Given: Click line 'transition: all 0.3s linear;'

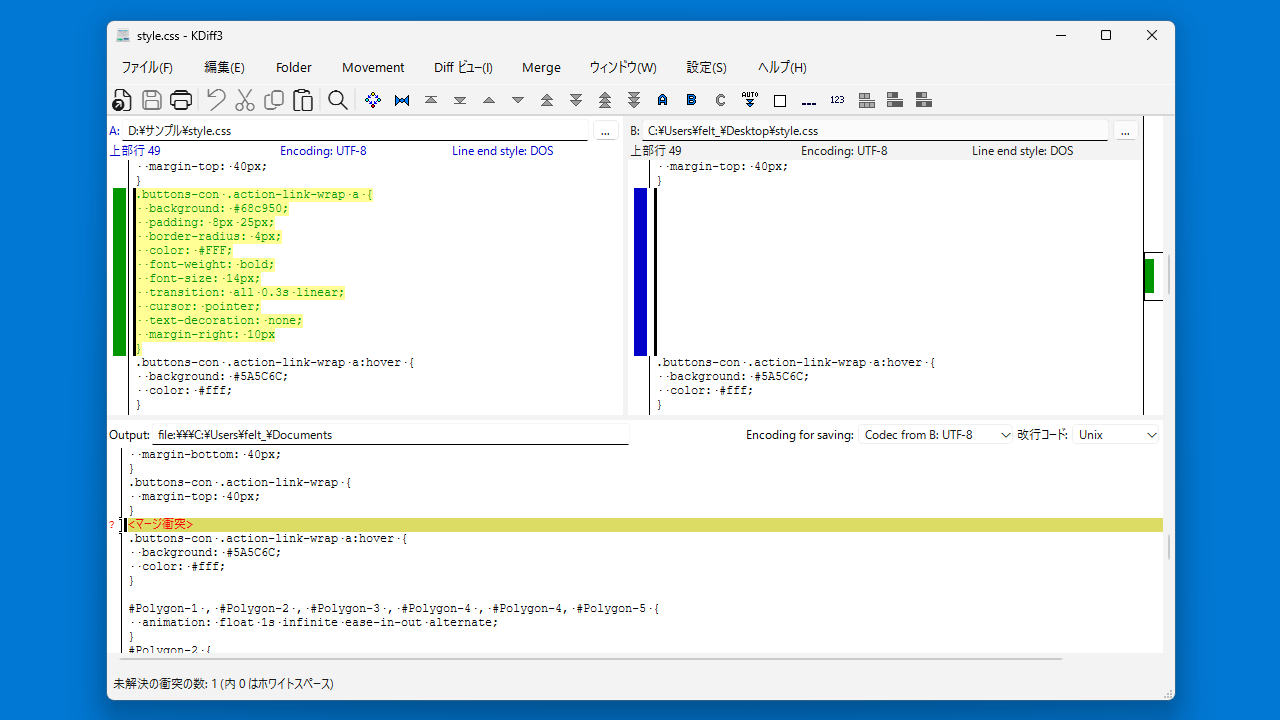Looking at the screenshot, I should (240, 293).
